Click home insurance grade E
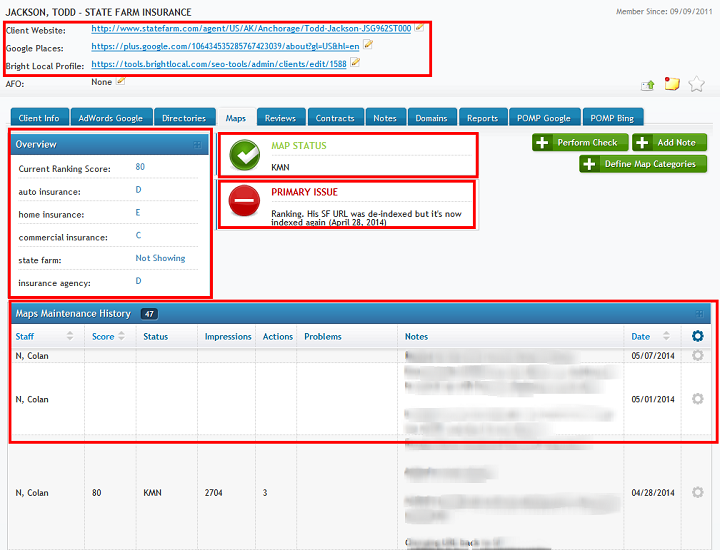720x550 pixels. (138, 213)
